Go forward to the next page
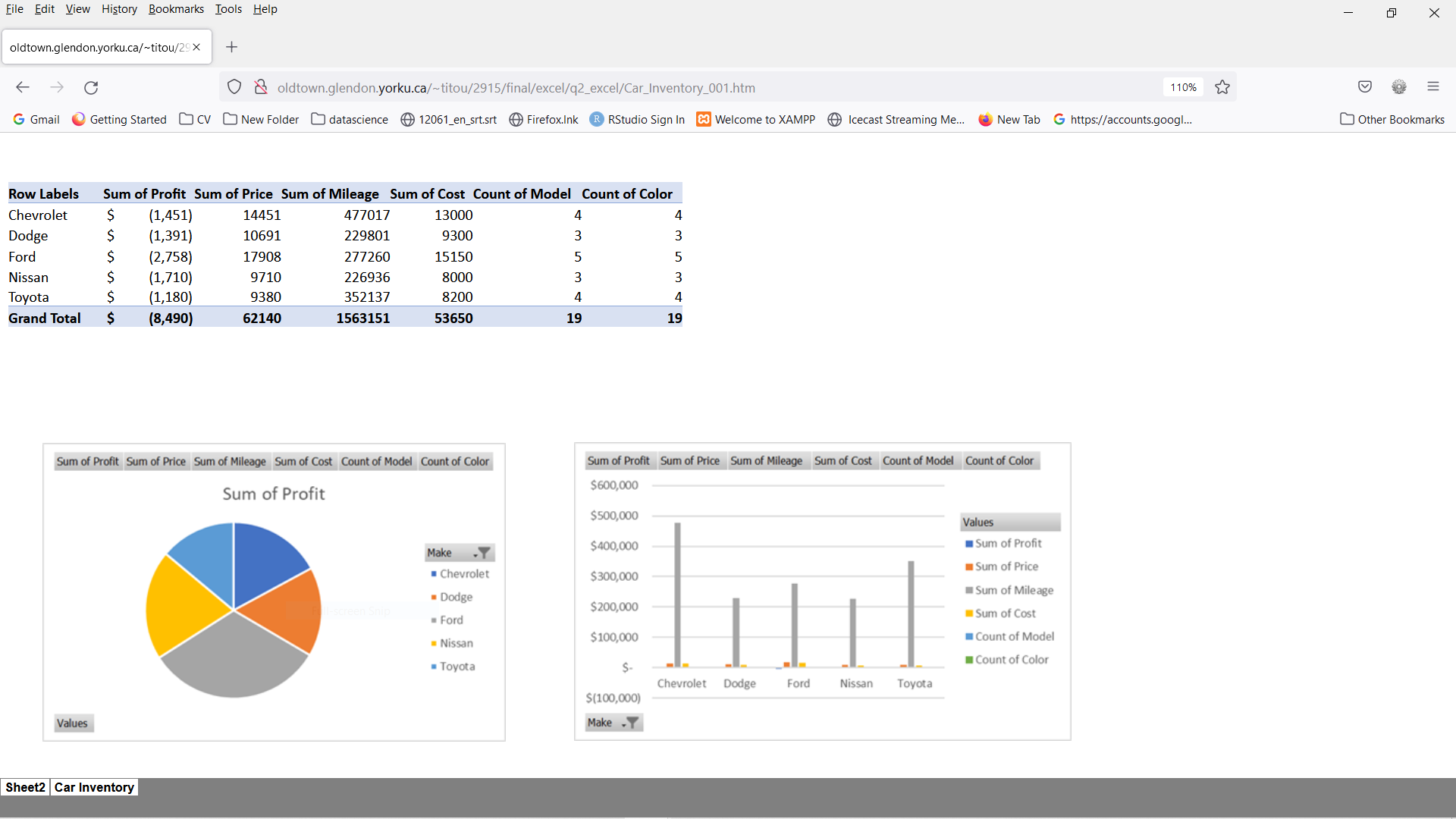 (57, 87)
